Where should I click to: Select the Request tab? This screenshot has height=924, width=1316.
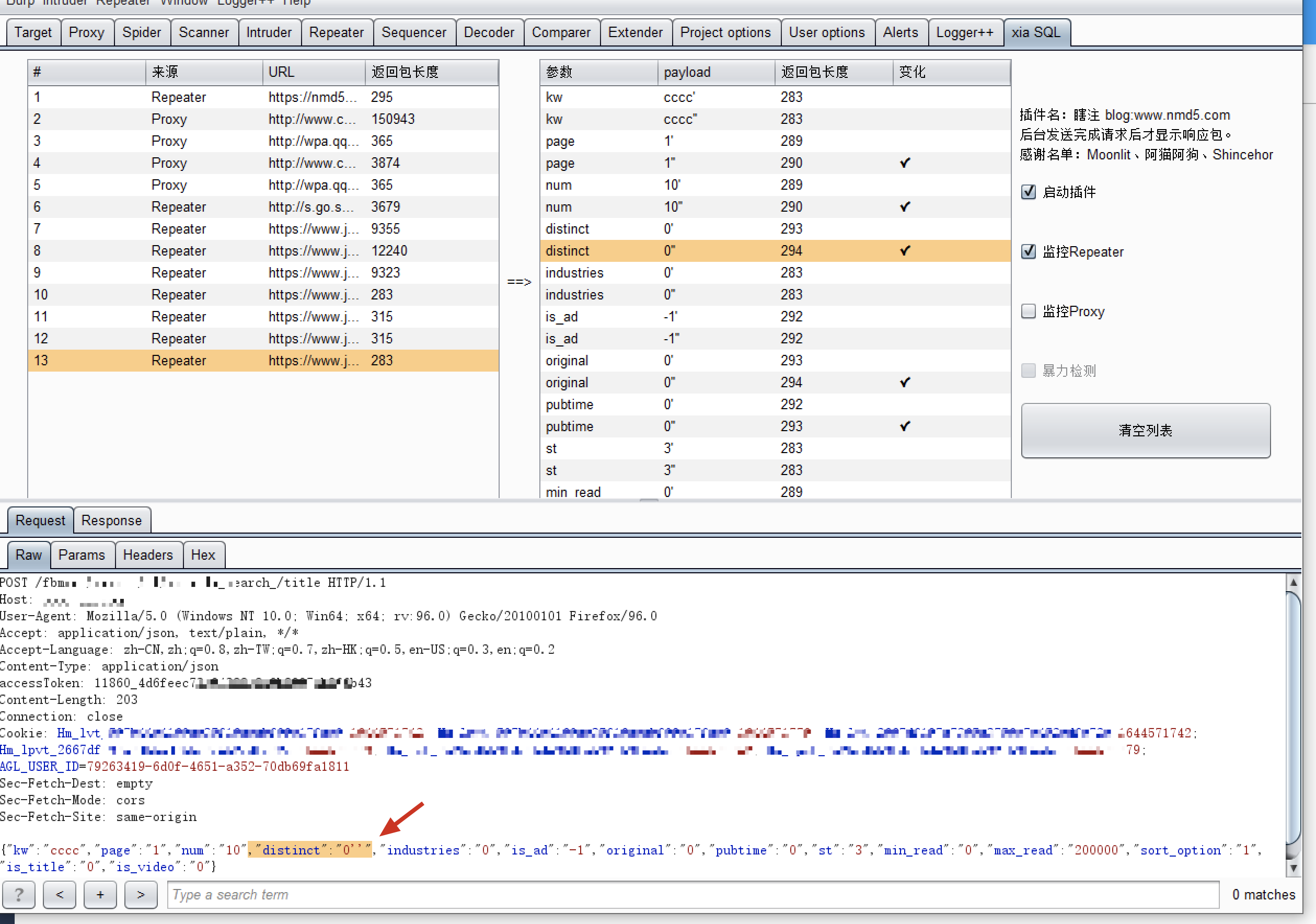coord(40,521)
